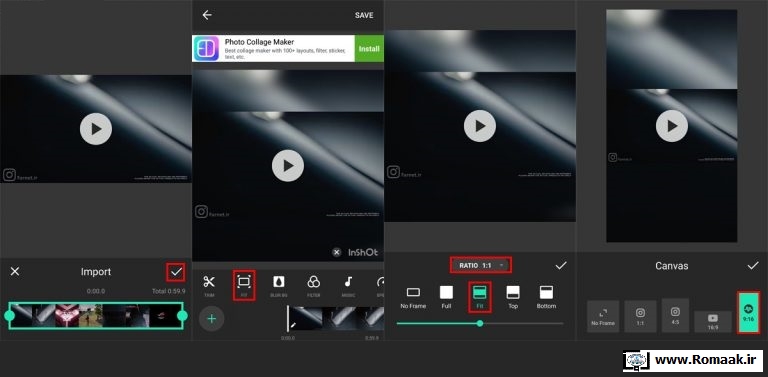The width and height of the screenshot is (768, 377).
Task: Tap the red-boxed Fit icon in toolbar
Action: [244, 285]
